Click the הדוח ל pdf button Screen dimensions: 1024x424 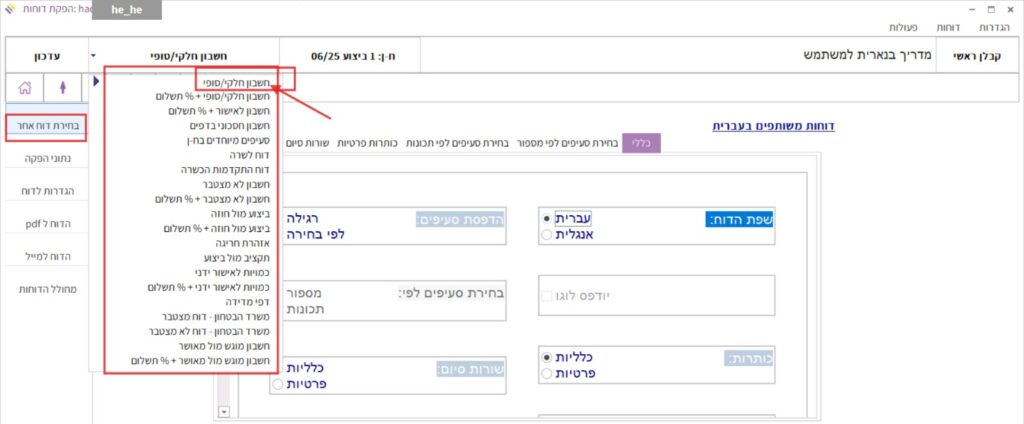click(44, 223)
